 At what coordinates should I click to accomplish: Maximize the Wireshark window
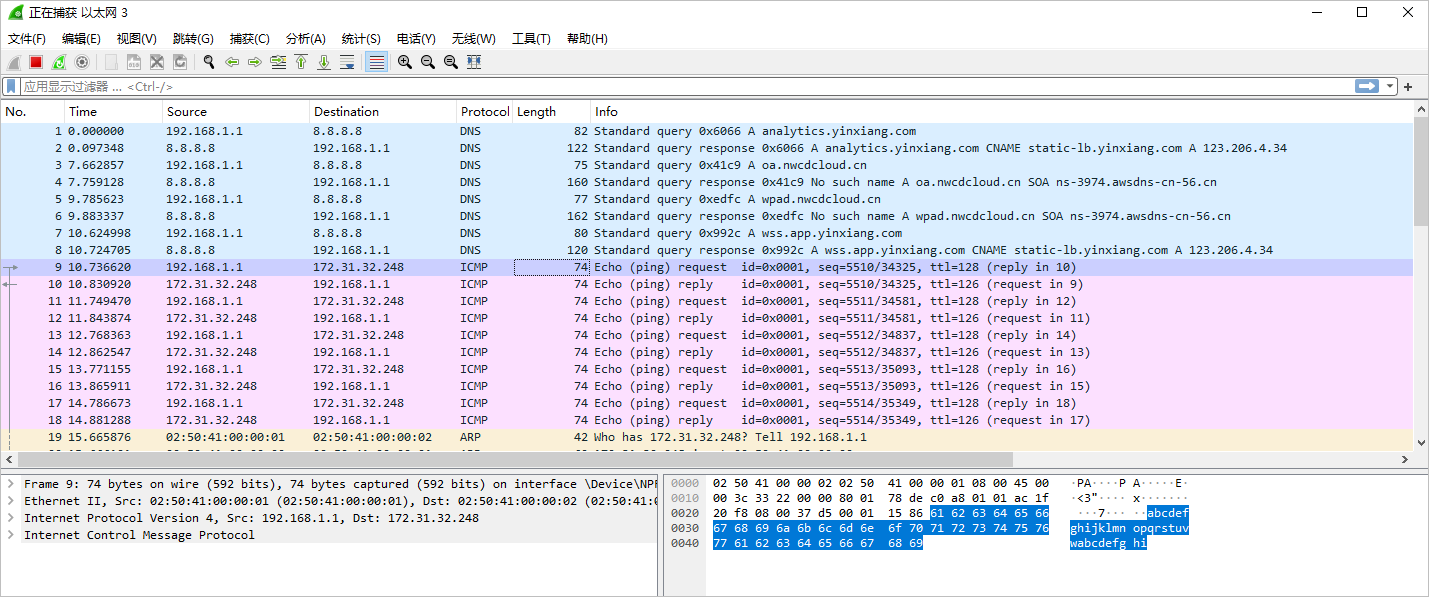(x=1362, y=13)
